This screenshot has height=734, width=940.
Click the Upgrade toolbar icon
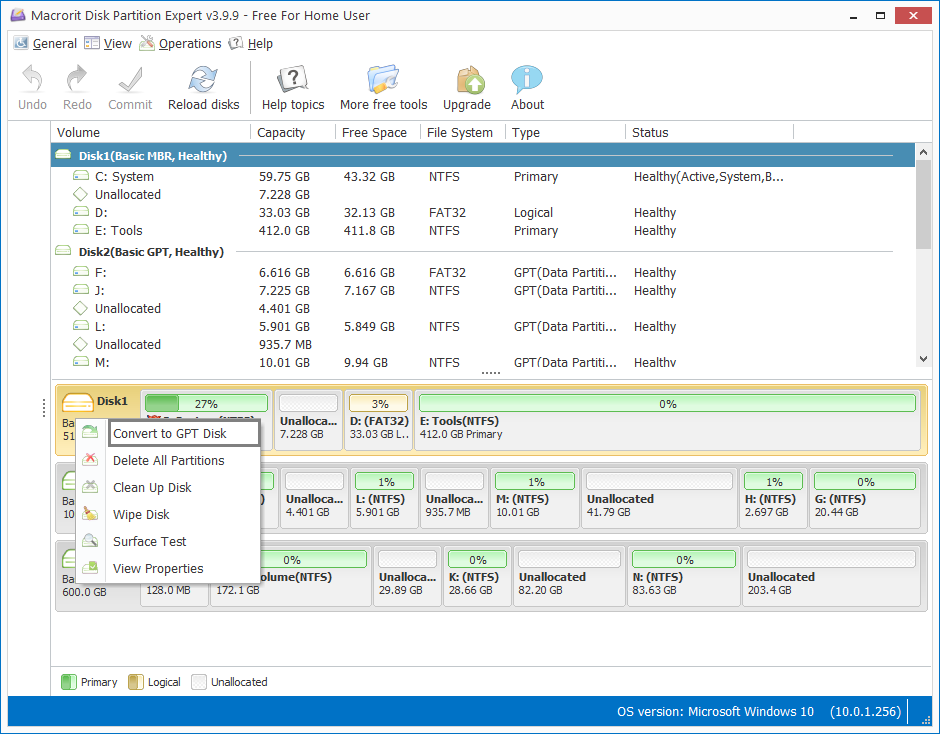[x=470, y=80]
